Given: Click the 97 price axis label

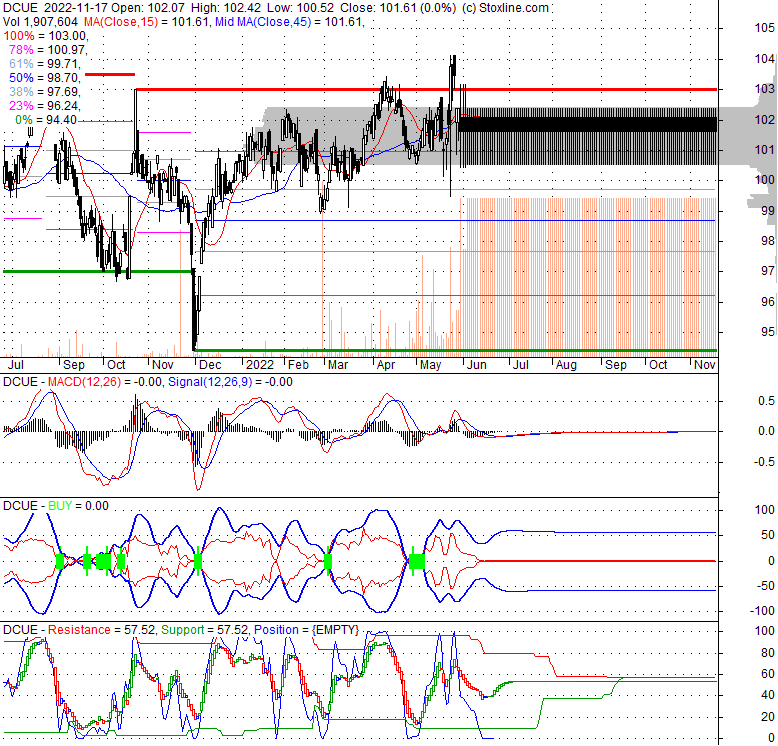Looking at the screenshot, I should pos(768,271).
